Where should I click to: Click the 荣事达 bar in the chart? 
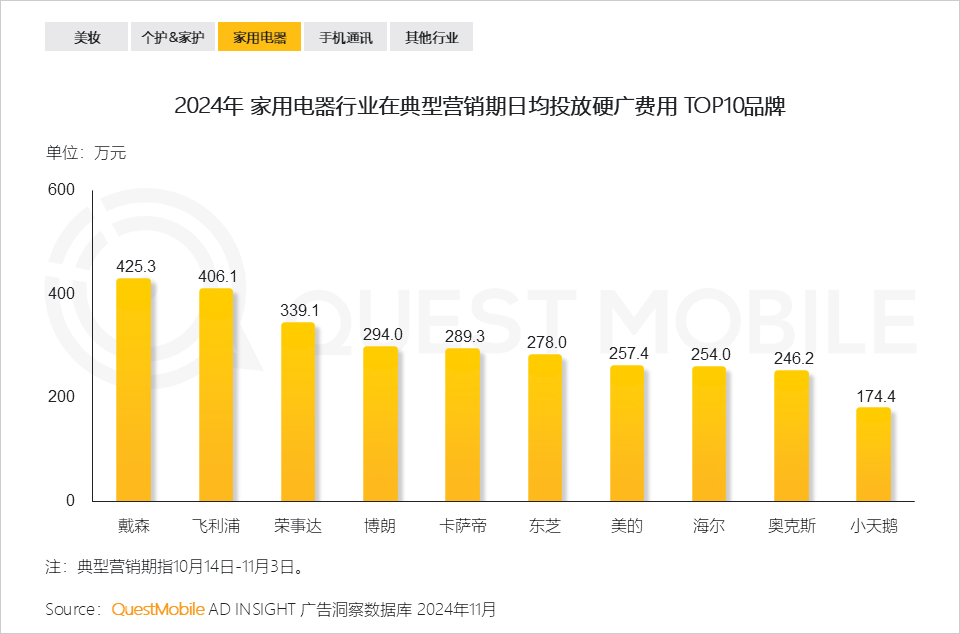click(x=298, y=412)
